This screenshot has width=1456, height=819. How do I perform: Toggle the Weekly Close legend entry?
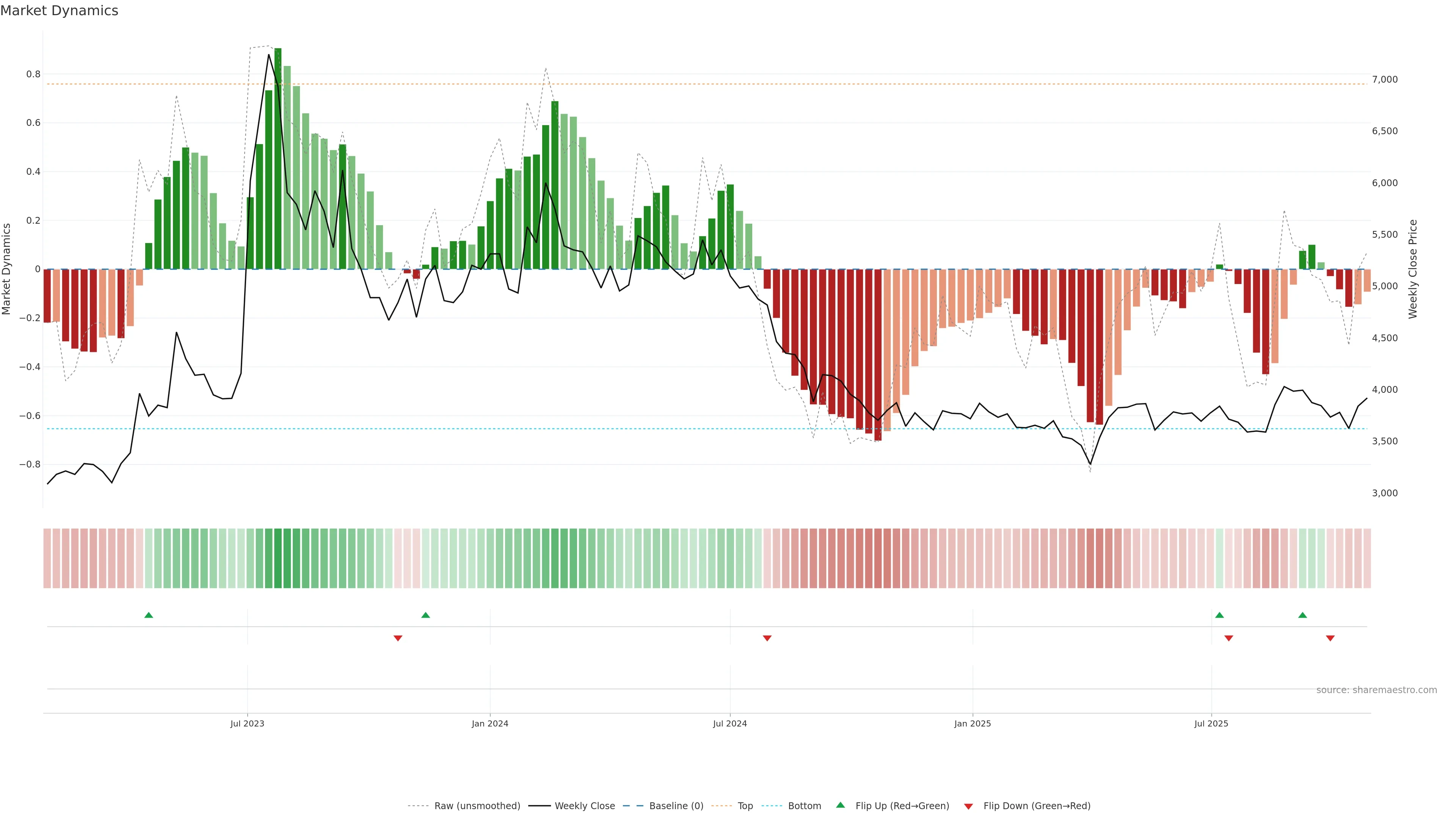click(584, 806)
